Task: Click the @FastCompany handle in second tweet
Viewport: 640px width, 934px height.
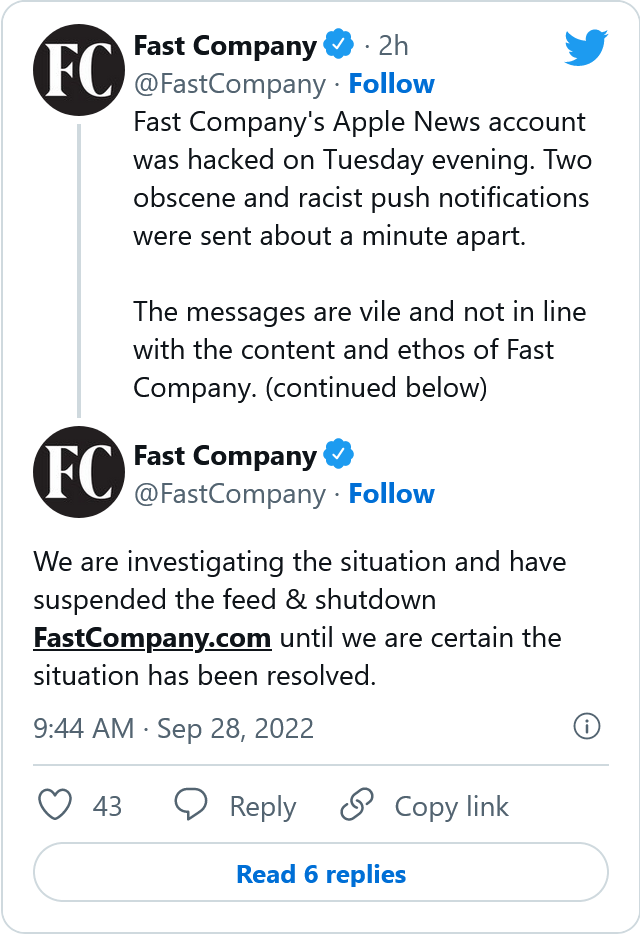Action: tap(230, 494)
